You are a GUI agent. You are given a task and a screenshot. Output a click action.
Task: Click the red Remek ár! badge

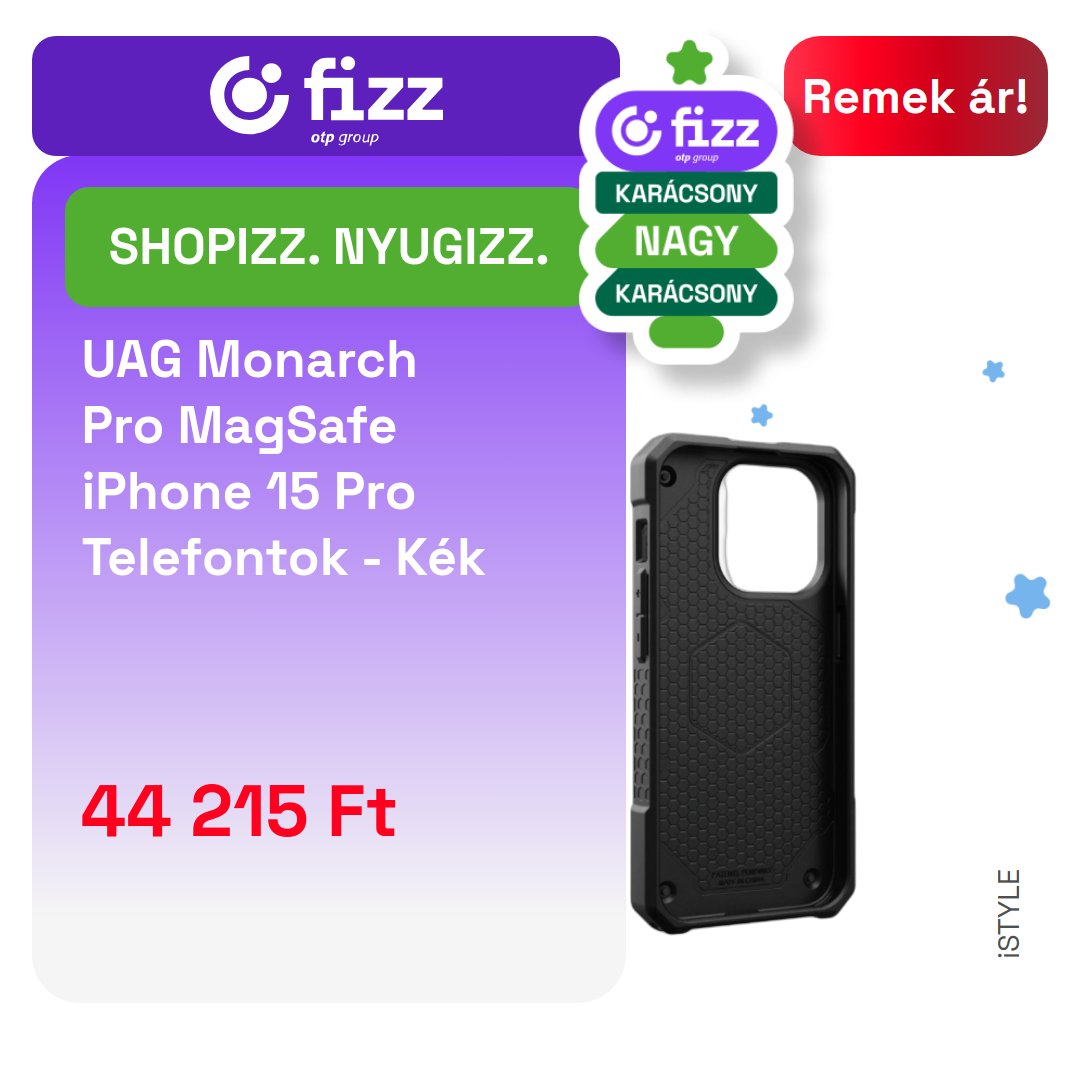coord(915,96)
